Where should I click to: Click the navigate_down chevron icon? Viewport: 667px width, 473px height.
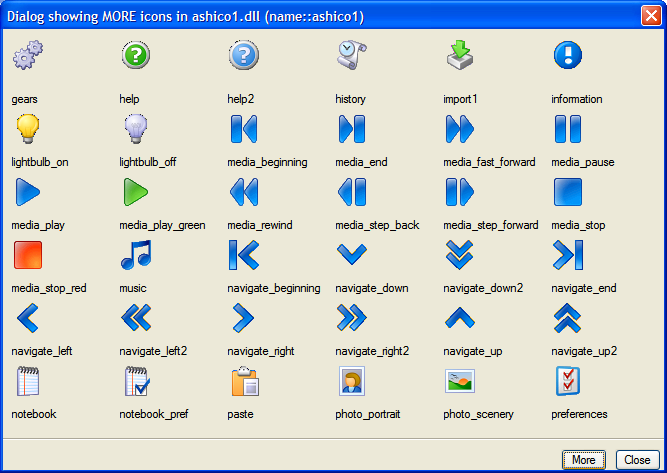(x=351, y=255)
